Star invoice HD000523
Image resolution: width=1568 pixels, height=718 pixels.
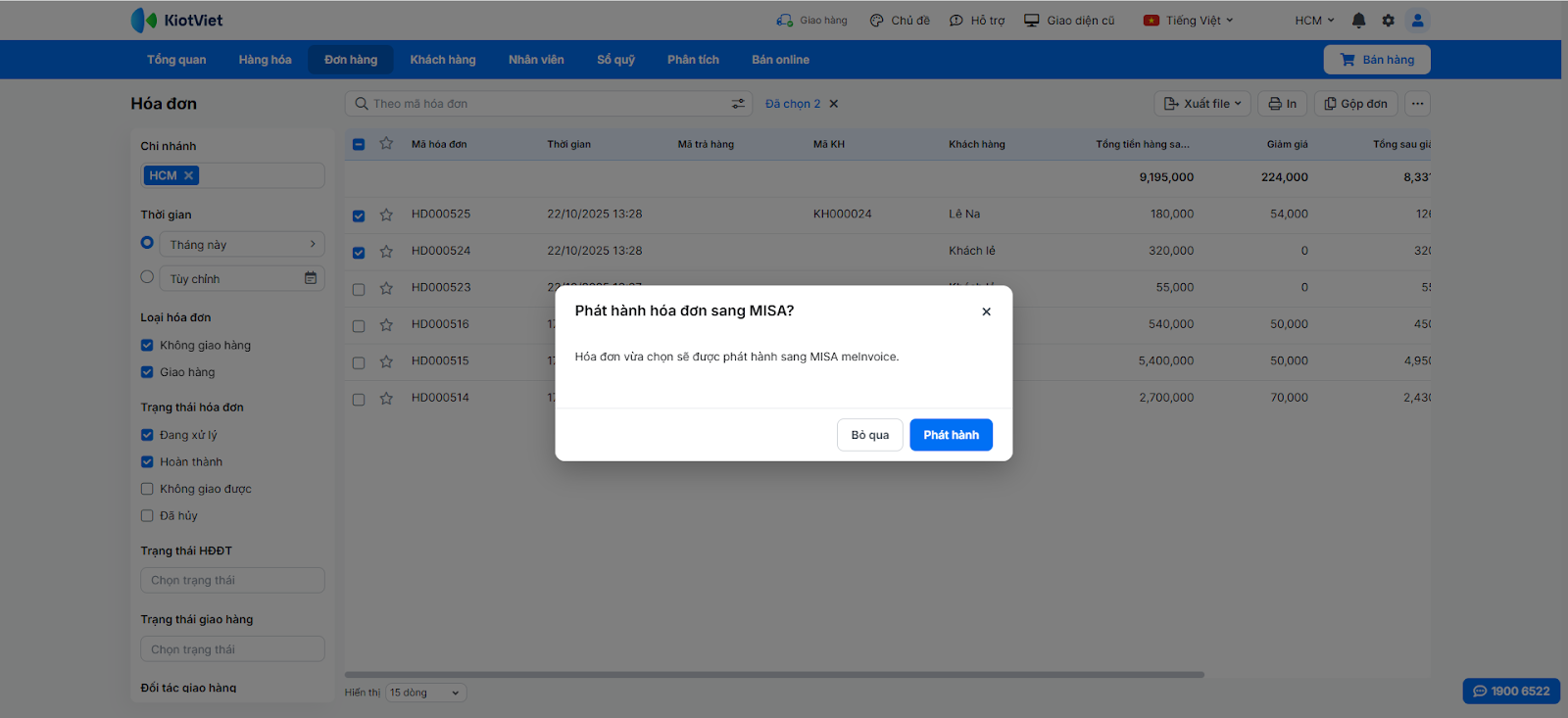pos(386,288)
